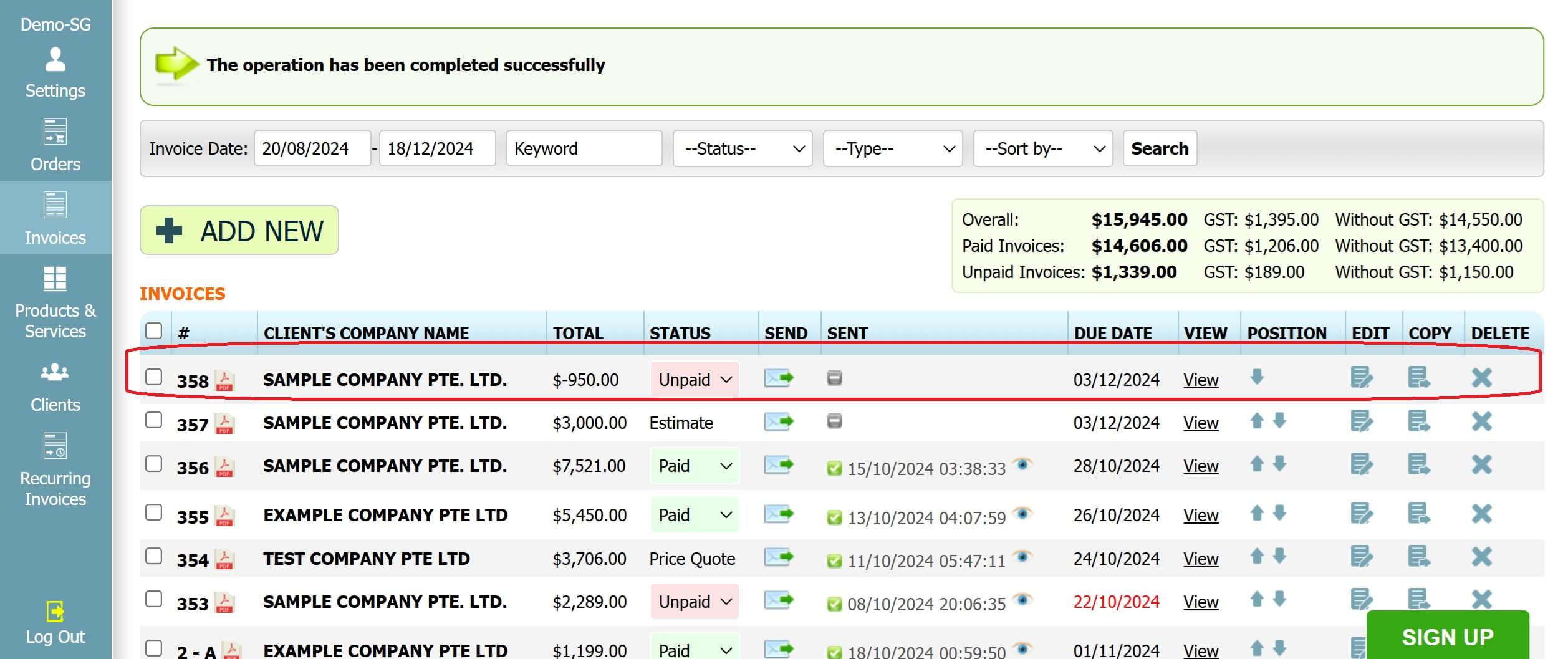1568x659 pixels.
Task: Copy invoice 358 using the copy icon
Action: pyautogui.click(x=1419, y=378)
